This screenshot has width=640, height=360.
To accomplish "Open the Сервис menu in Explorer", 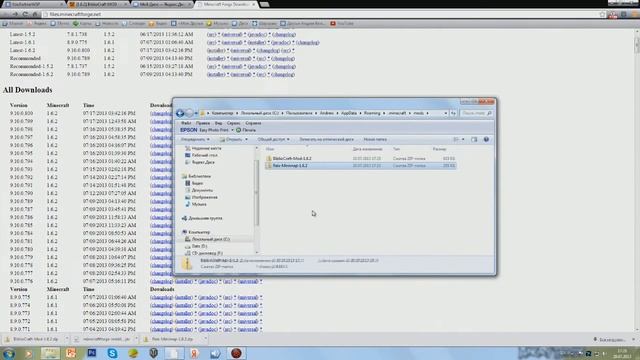I will 233,123.
